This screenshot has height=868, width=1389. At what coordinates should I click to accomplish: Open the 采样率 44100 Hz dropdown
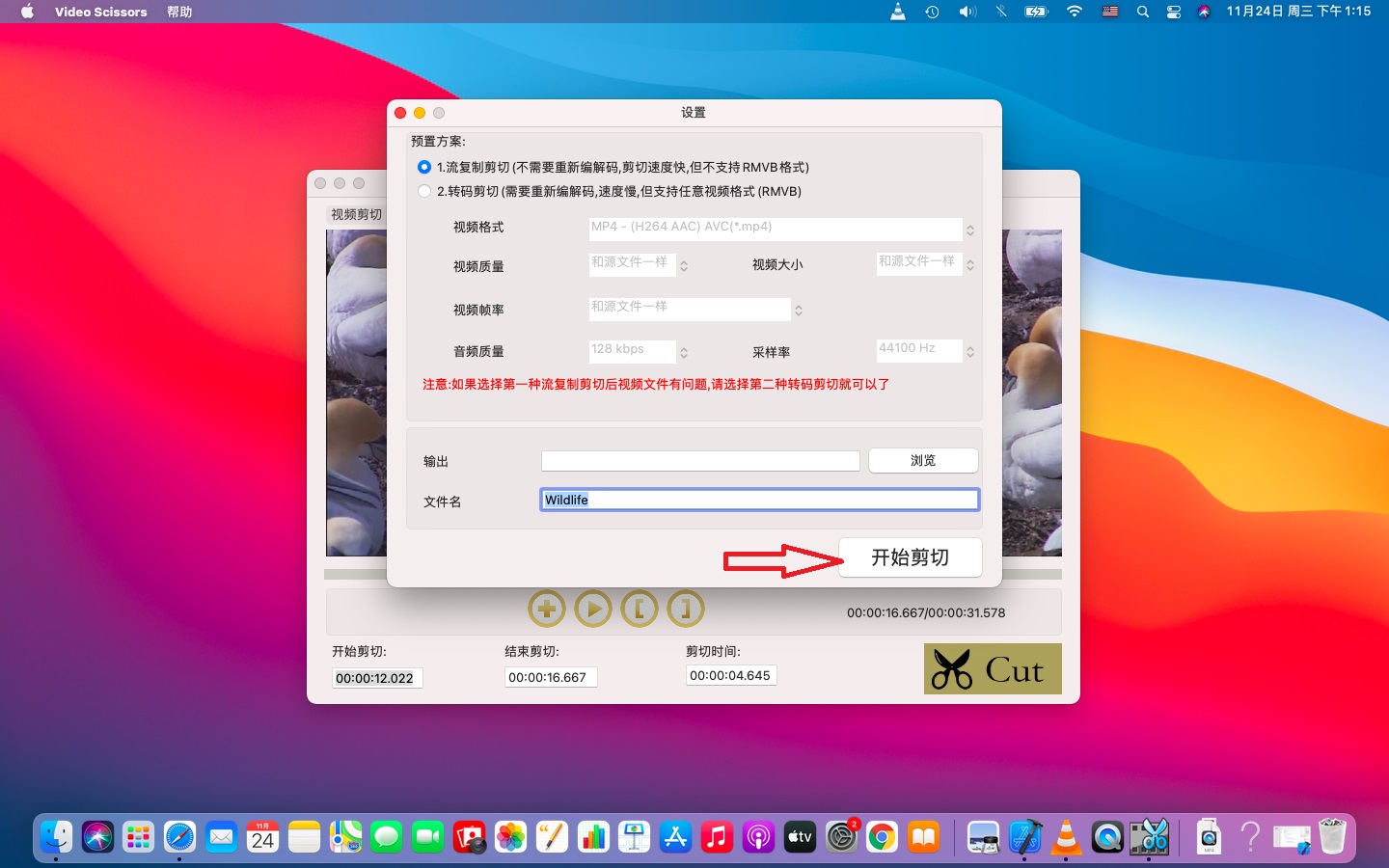[x=926, y=350]
